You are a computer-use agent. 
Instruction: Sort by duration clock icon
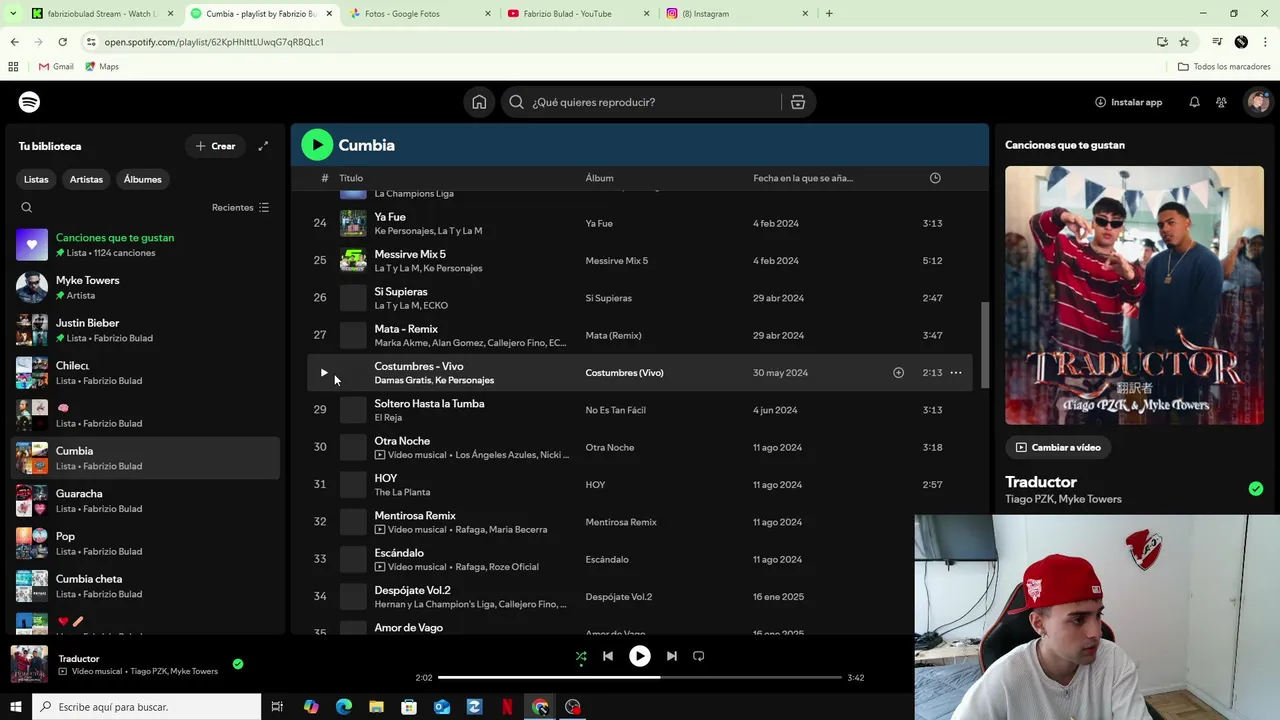click(935, 178)
